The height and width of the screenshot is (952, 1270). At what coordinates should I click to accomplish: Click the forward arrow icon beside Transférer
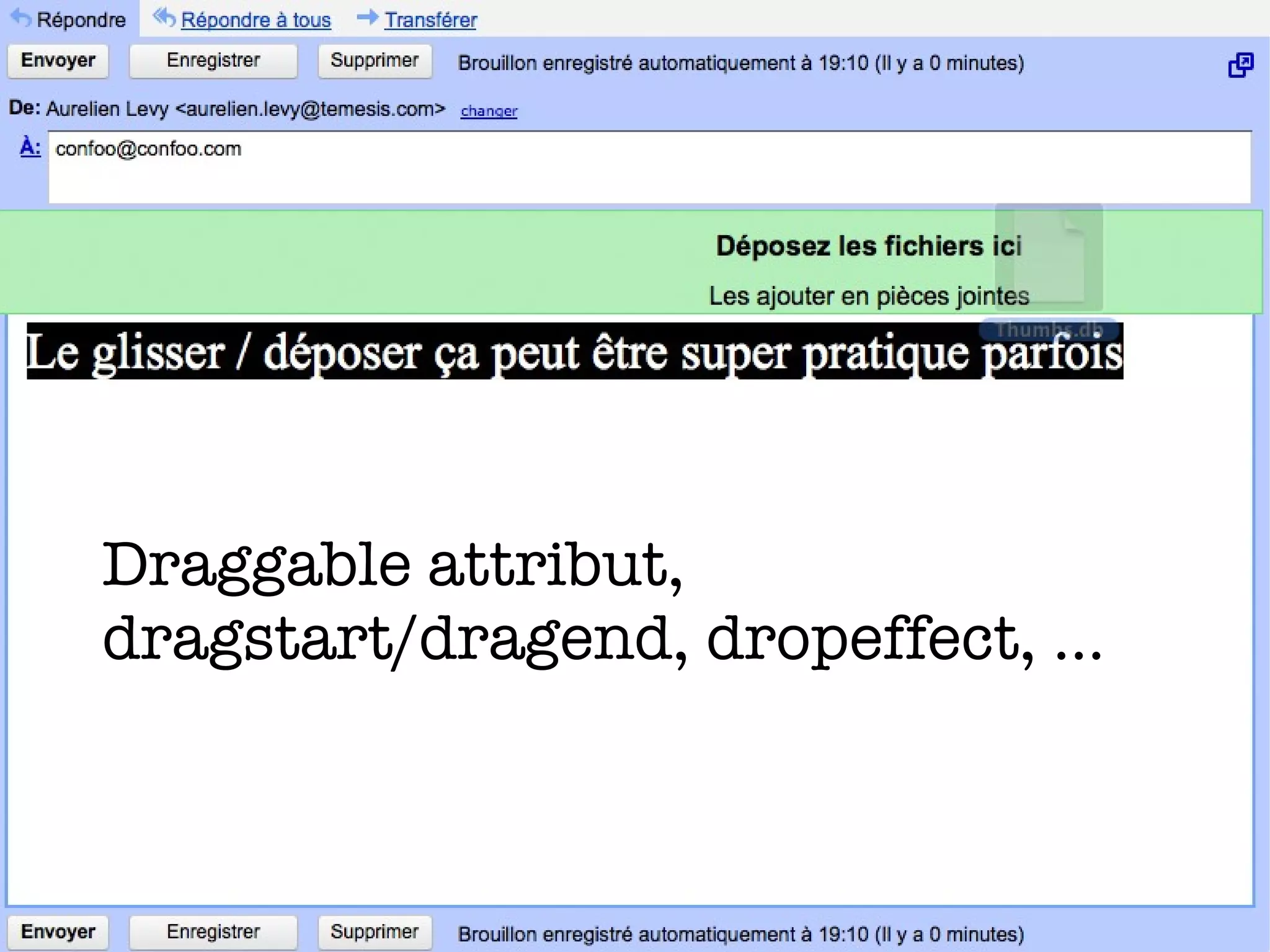point(367,17)
